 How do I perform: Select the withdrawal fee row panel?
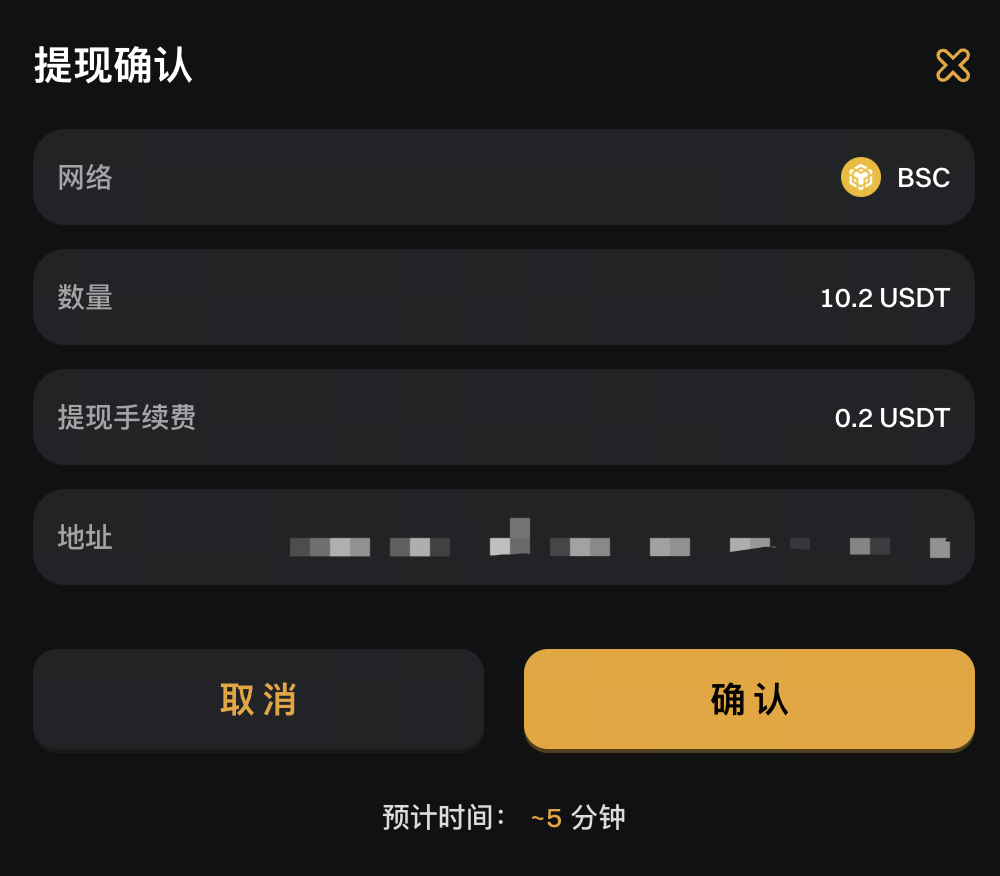[x=500, y=417]
